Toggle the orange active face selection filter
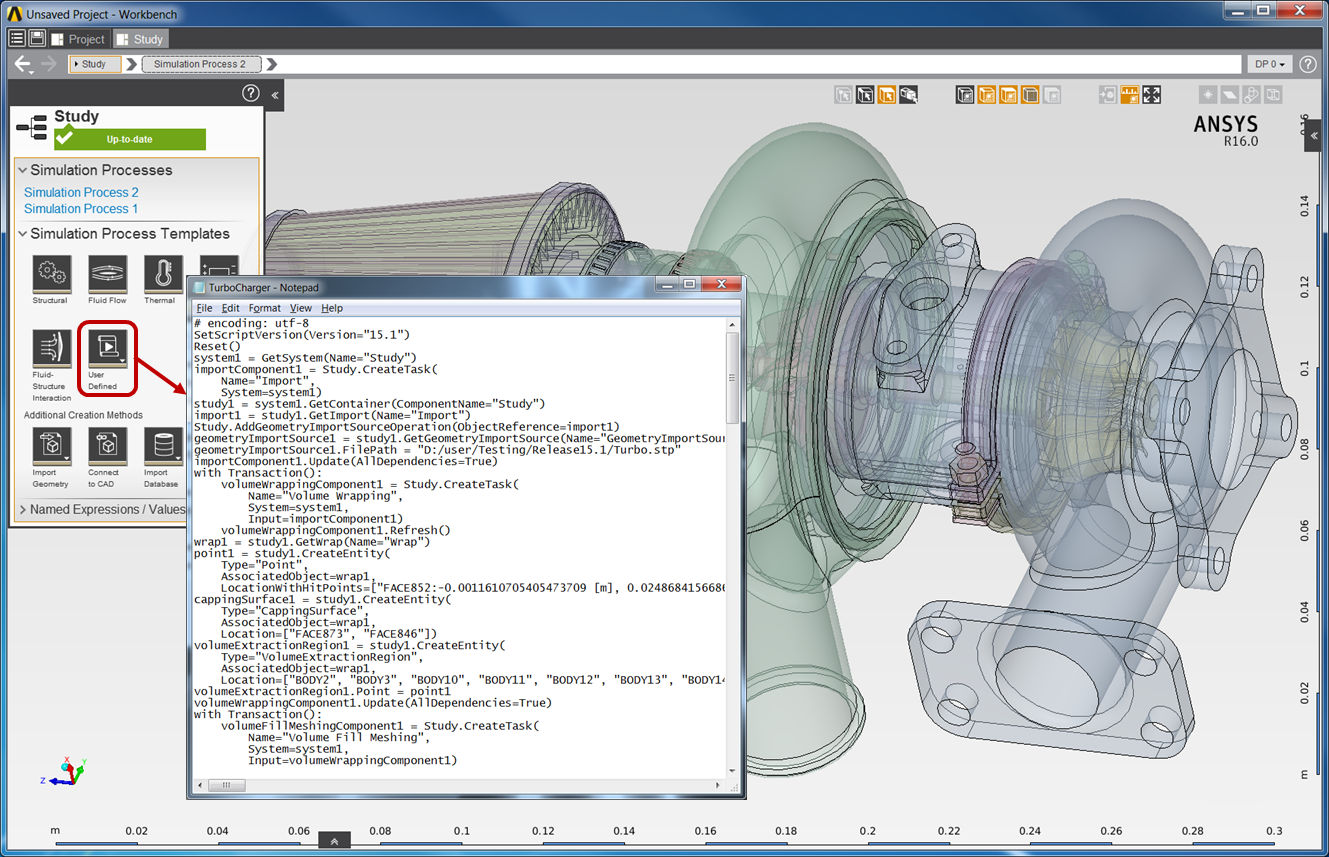The image size is (1329, 857). tap(887, 95)
